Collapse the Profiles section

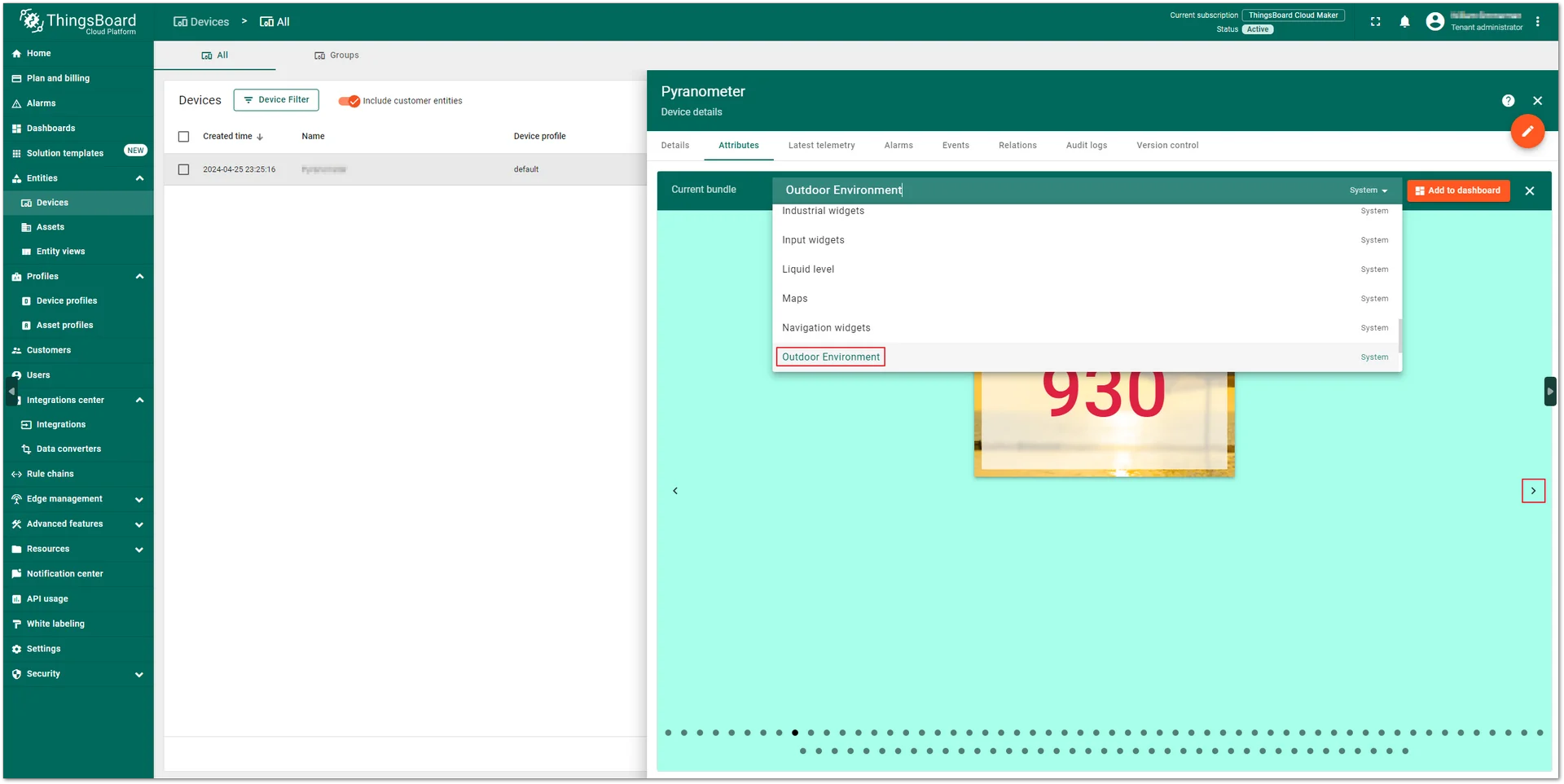pyautogui.click(x=139, y=277)
